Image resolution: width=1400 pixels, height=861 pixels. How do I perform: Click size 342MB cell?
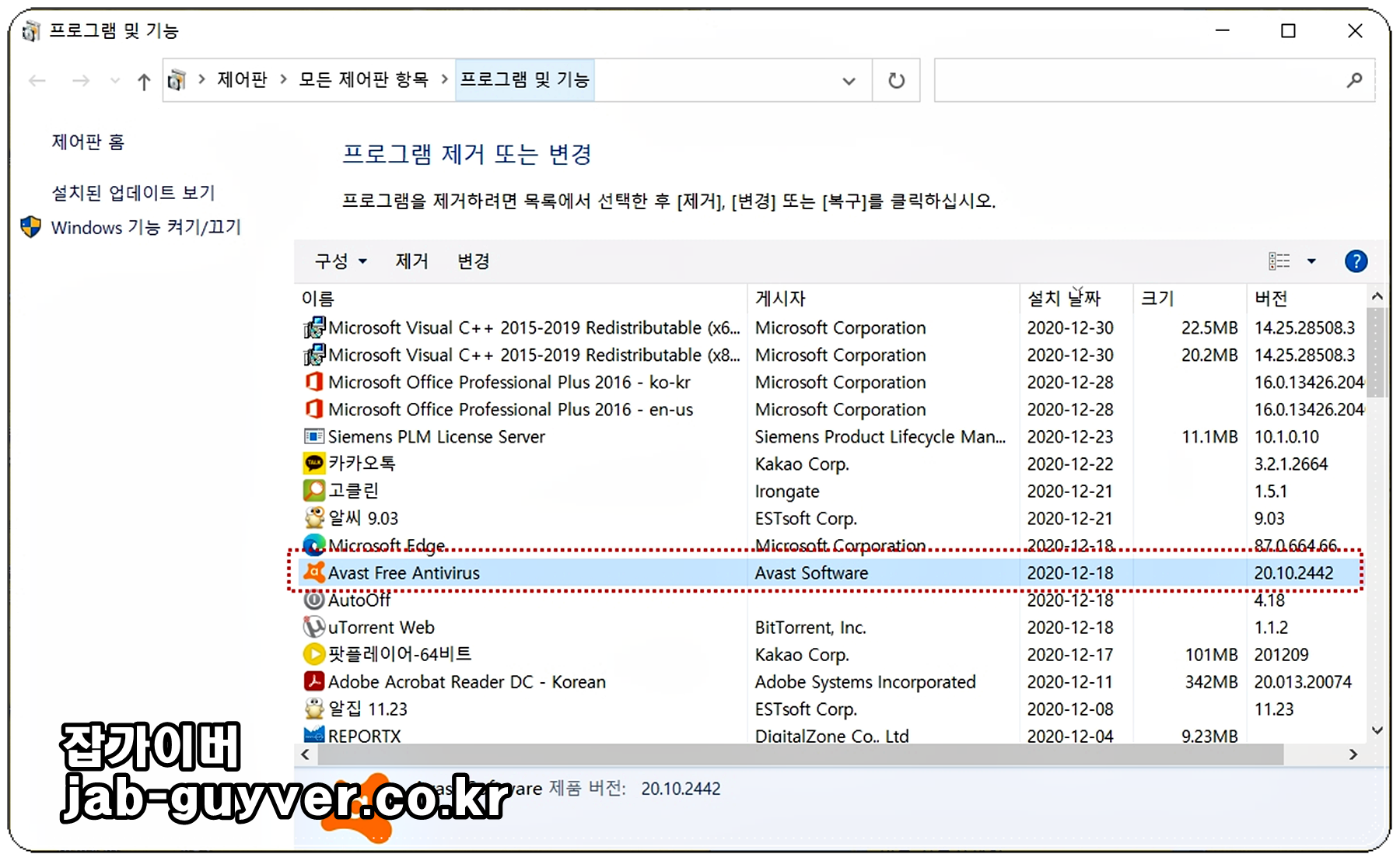pyautogui.click(x=1211, y=681)
